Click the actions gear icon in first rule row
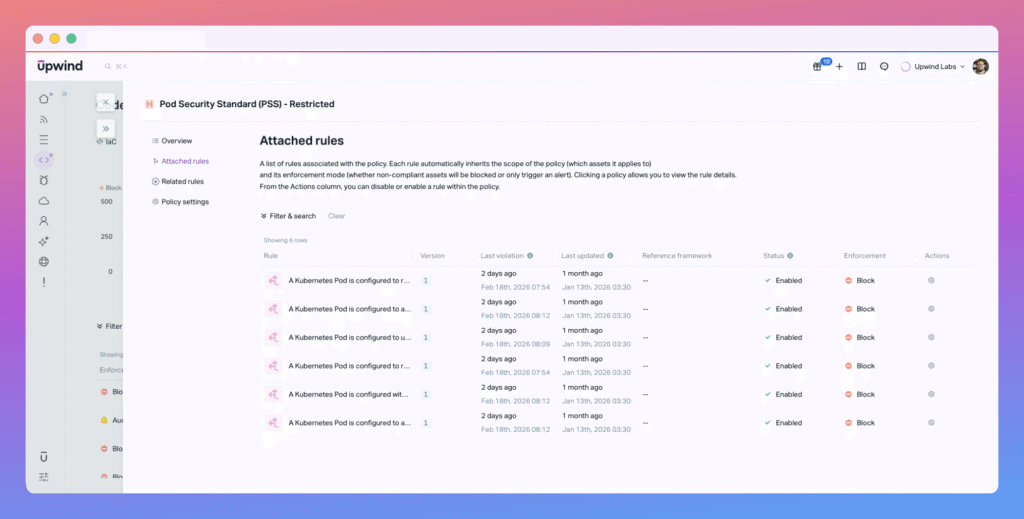1024x519 pixels. [x=931, y=281]
